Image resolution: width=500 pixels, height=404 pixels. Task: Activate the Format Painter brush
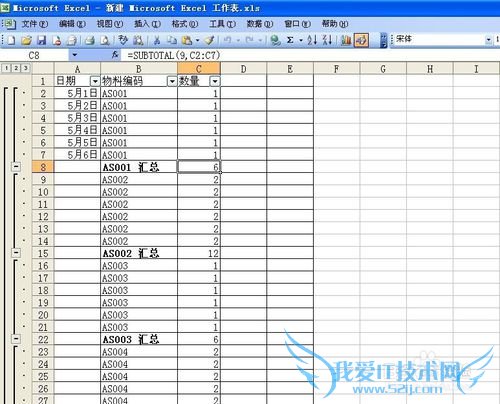209,40
